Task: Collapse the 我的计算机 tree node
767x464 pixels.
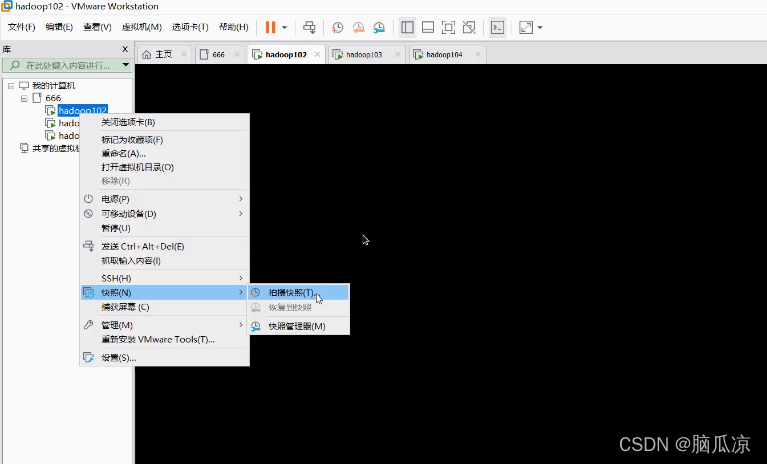Action: pos(11,86)
